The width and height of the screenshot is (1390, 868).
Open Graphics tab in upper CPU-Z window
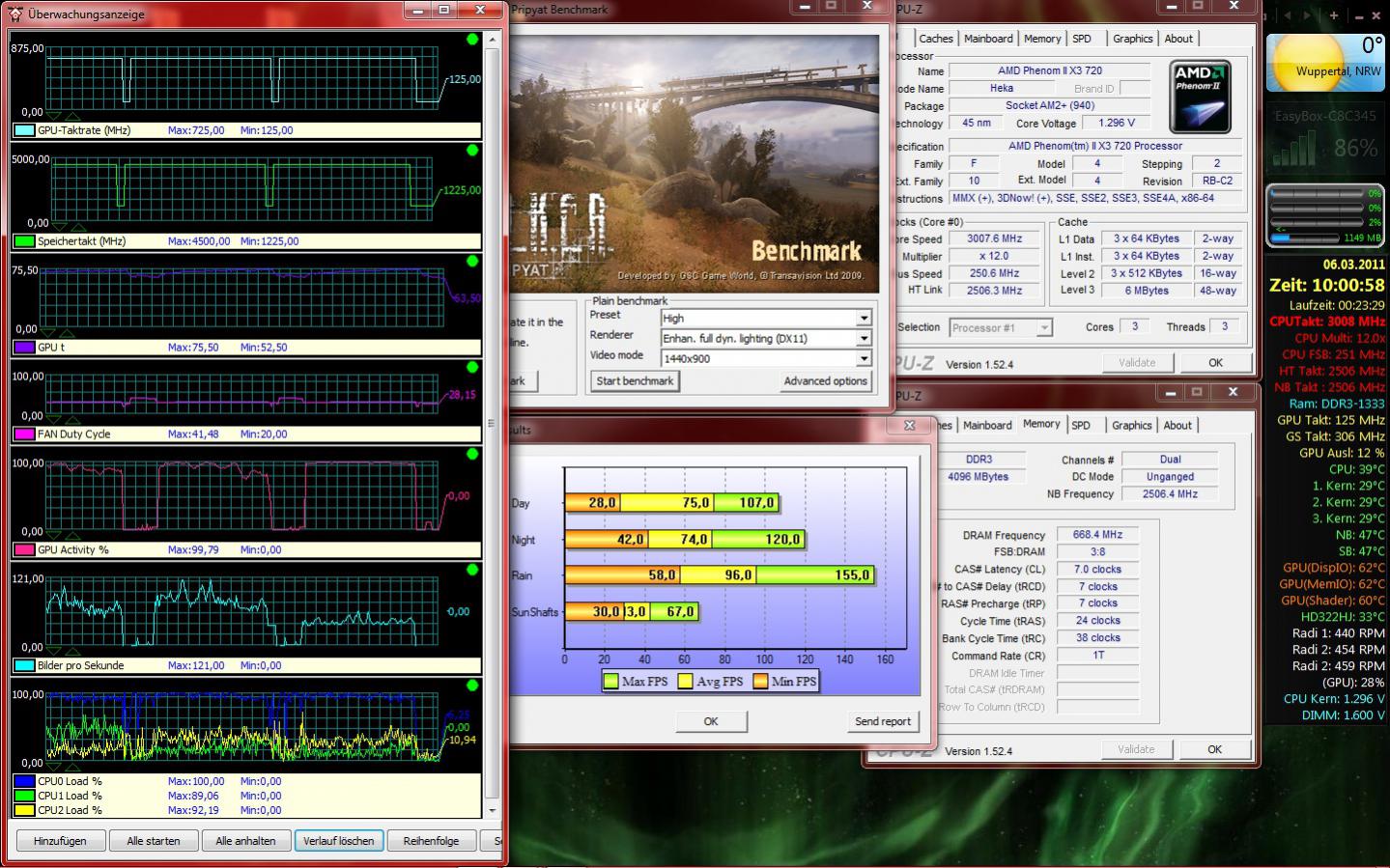click(1132, 39)
